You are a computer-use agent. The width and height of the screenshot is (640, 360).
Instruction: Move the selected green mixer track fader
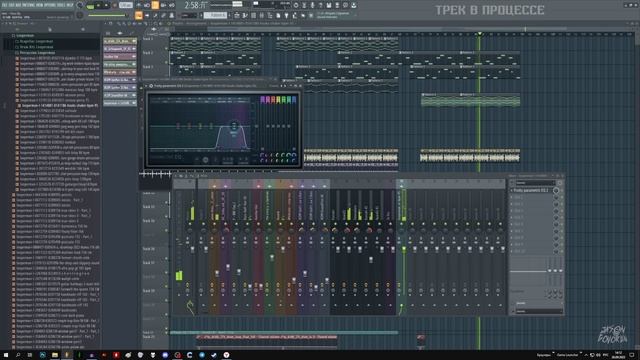tap(404, 249)
